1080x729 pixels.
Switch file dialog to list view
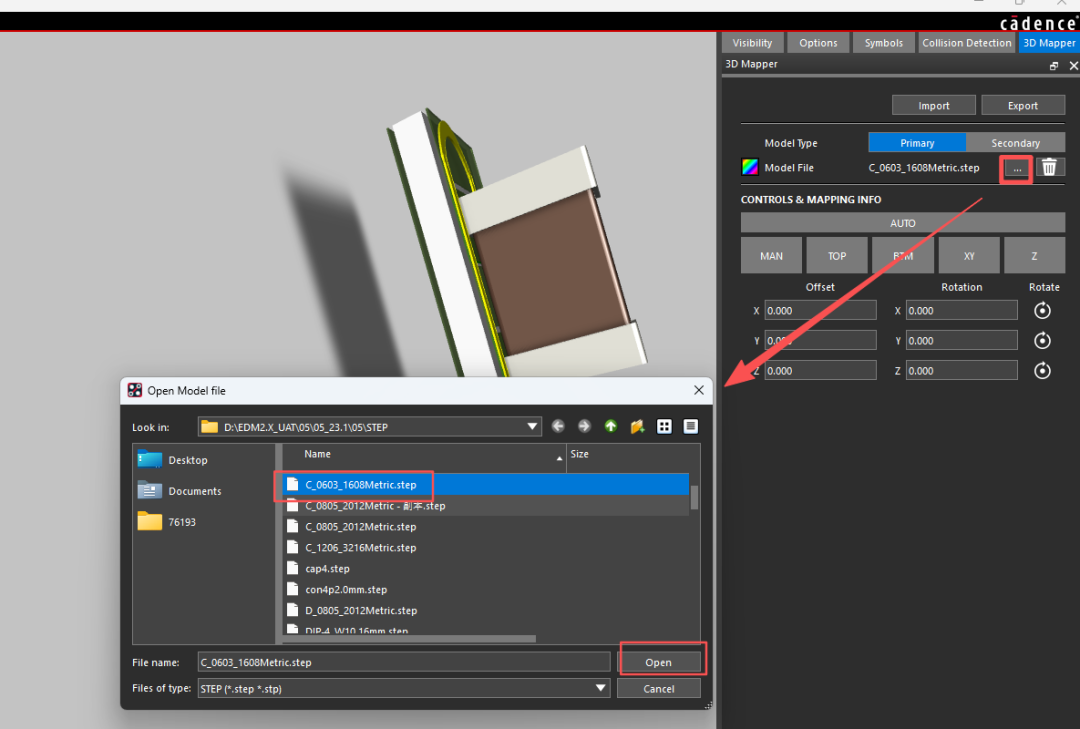tap(664, 427)
